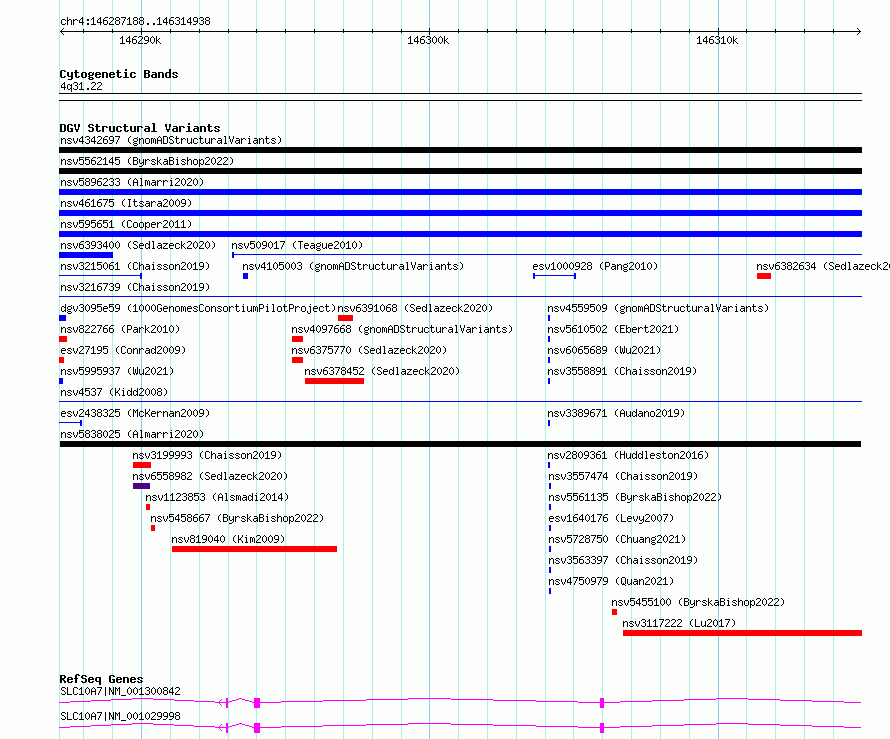Click the esv1000928 Pang2010 interval glyph
This screenshot has width=890, height=739.
coord(555,276)
